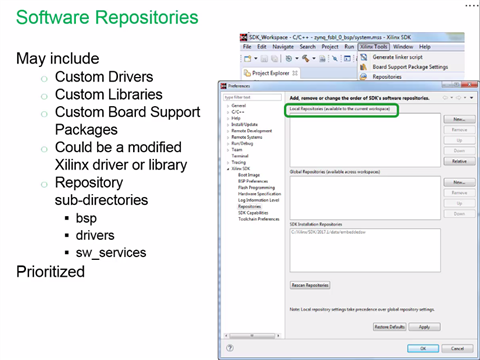Expand the General preferences tree node

click(x=228, y=106)
